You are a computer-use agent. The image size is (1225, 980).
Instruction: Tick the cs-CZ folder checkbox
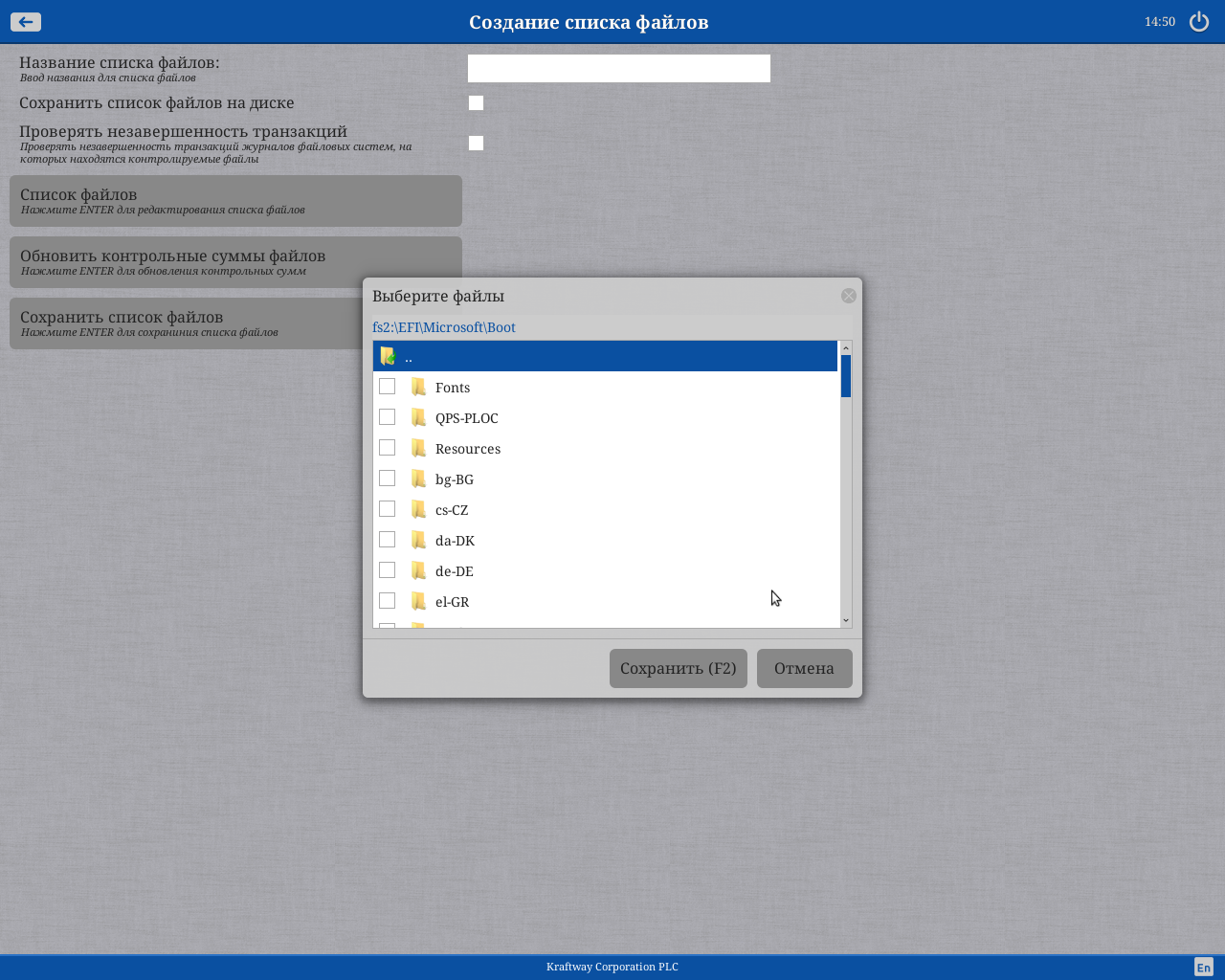pos(388,509)
